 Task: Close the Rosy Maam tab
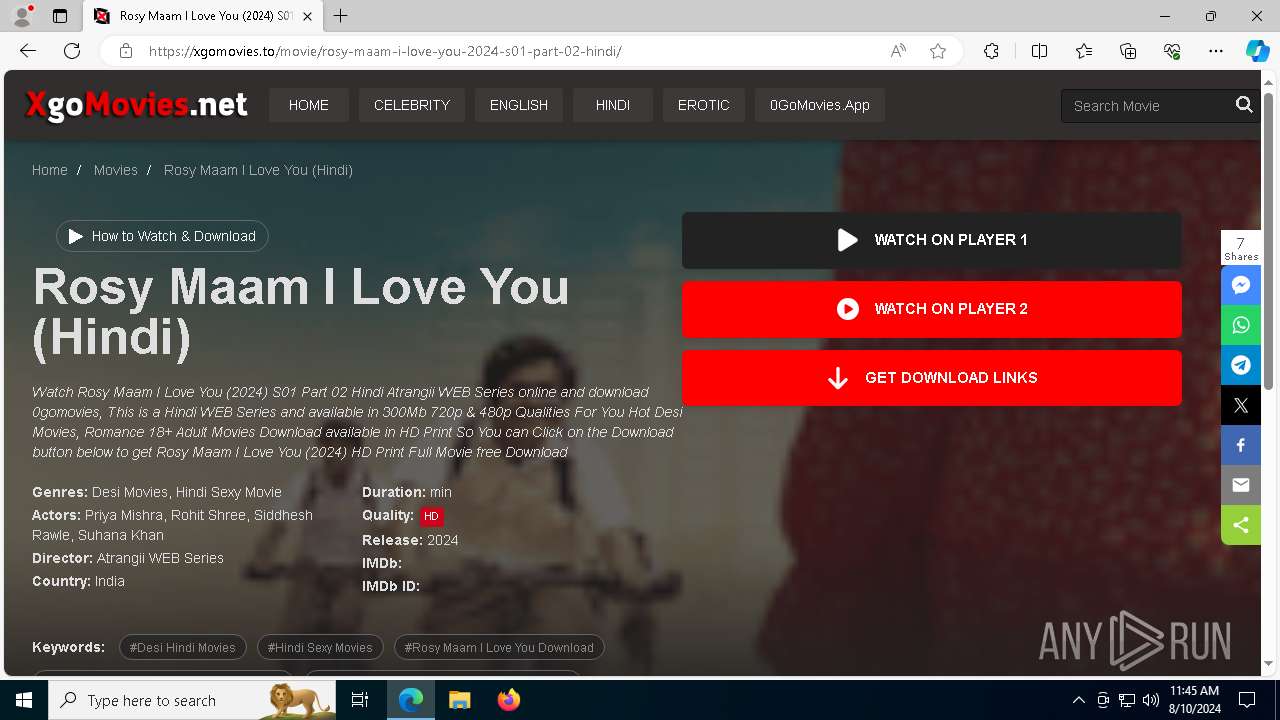(308, 16)
